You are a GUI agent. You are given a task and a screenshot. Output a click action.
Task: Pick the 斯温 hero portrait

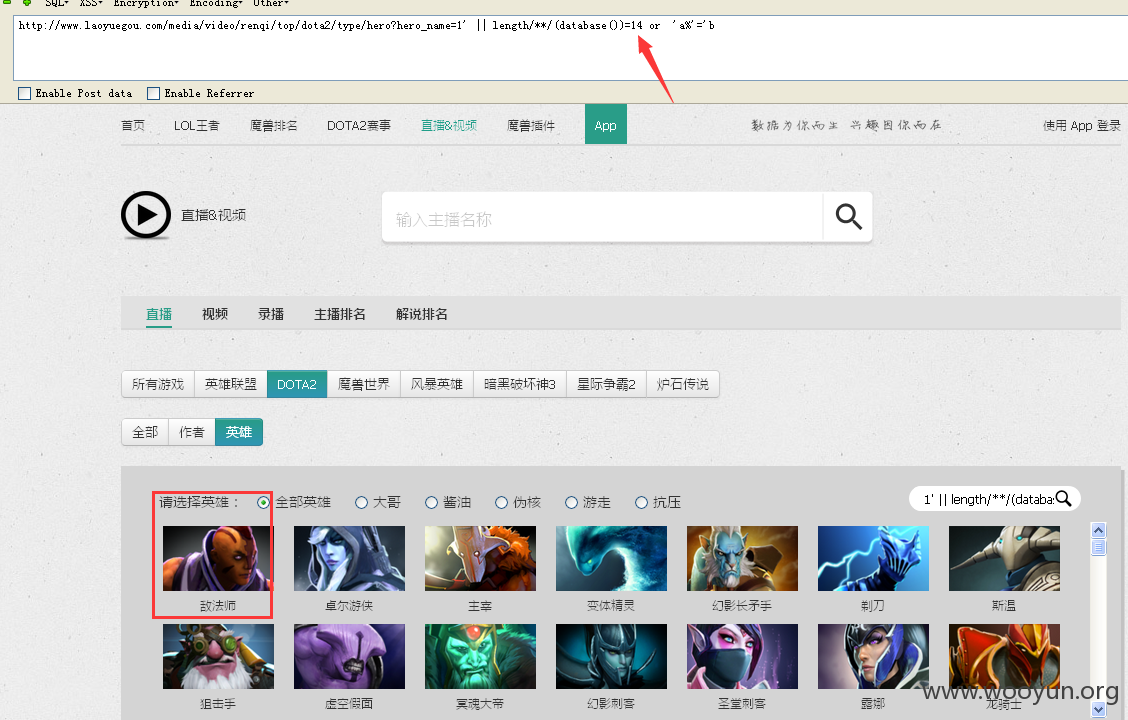click(x=1004, y=558)
